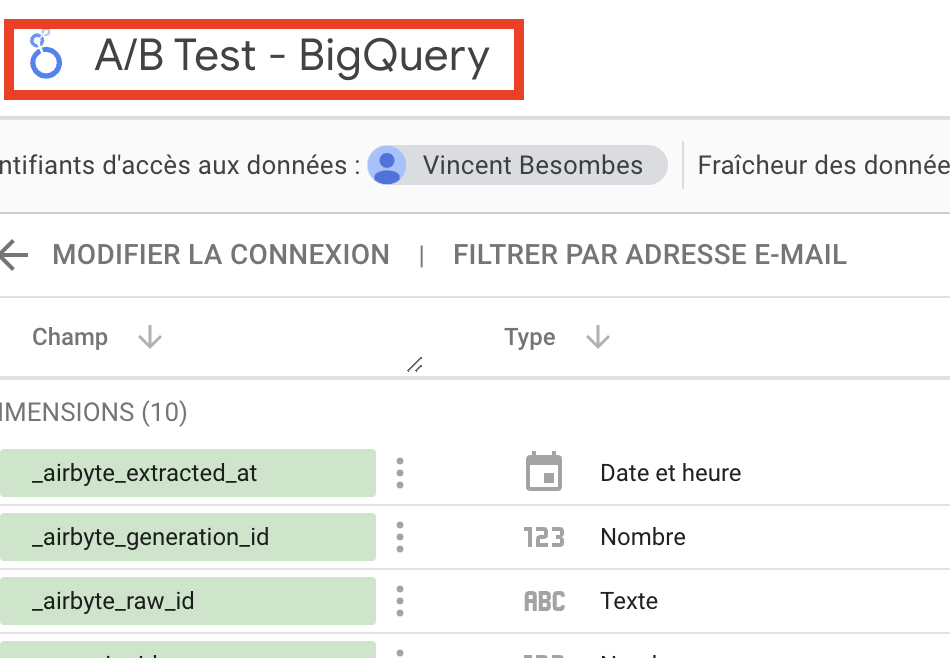This screenshot has height=658, width=950.
Task: Click the user avatar icon beside Vincent Besombes
Action: tap(387, 165)
